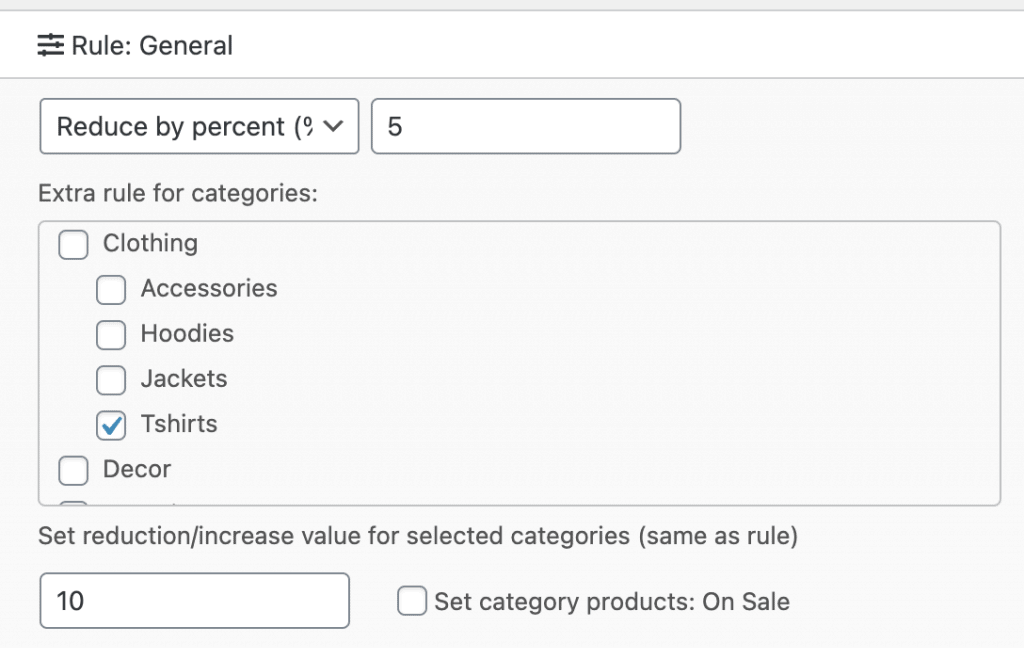The height and width of the screenshot is (659, 1024).
Task: Click the partially hidden checkbox below Decor
Action: [x=73, y=504]
